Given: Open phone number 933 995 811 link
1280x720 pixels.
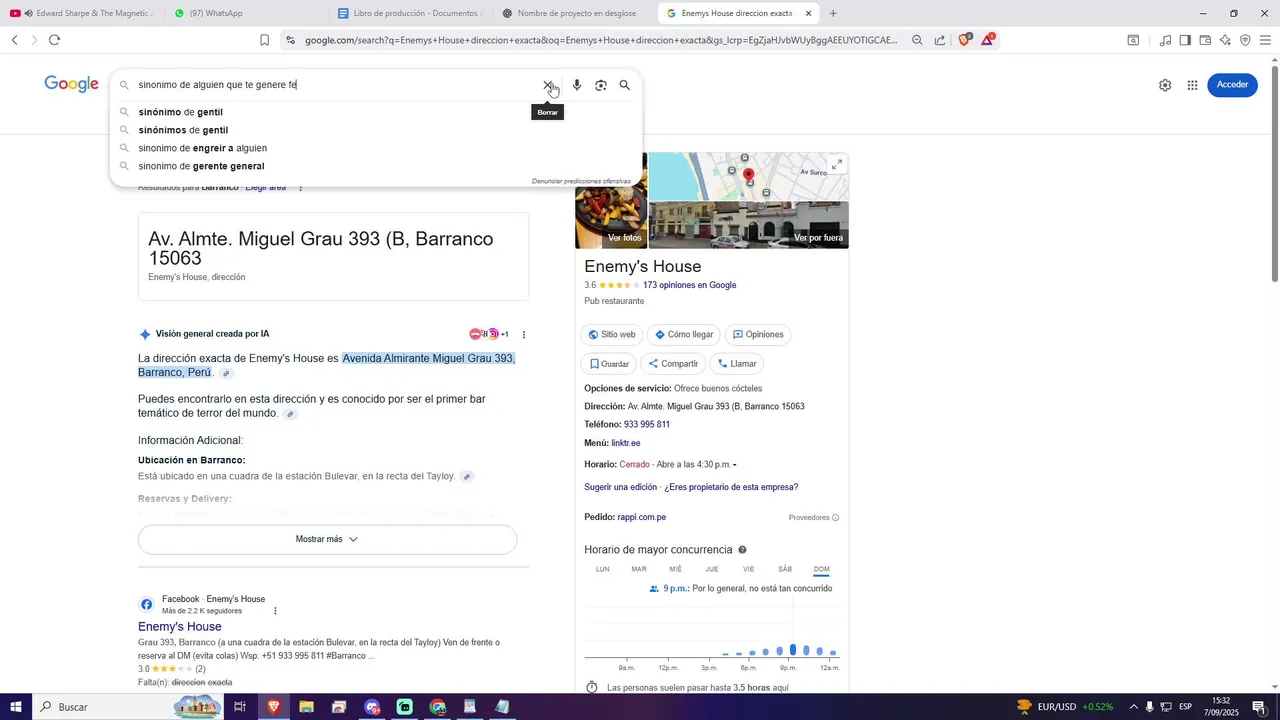Looking at the screenshot, I should point(647,425).
